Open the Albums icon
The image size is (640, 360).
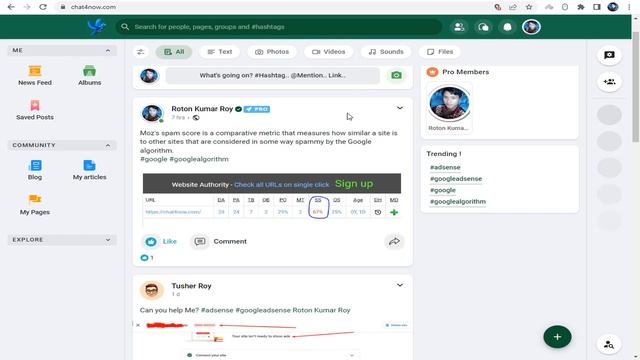click(89, 71)
